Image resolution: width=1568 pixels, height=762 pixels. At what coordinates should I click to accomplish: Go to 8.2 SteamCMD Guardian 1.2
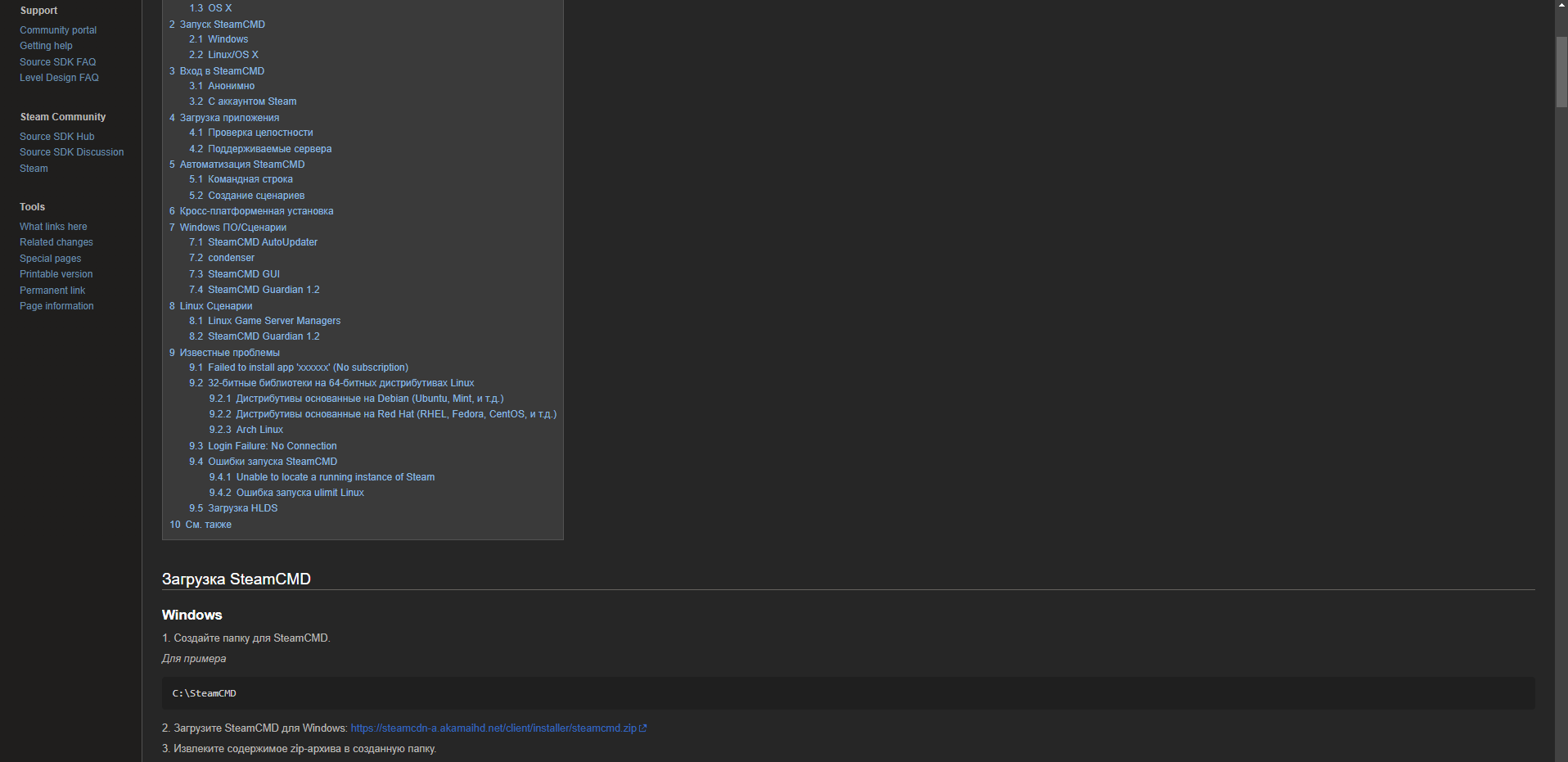[255, 336]
